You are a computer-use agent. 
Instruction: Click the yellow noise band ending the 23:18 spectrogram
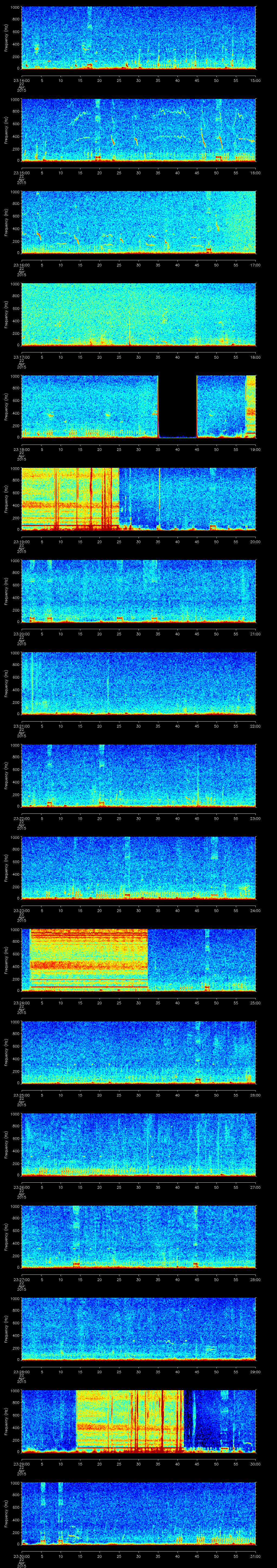point(250,406)
